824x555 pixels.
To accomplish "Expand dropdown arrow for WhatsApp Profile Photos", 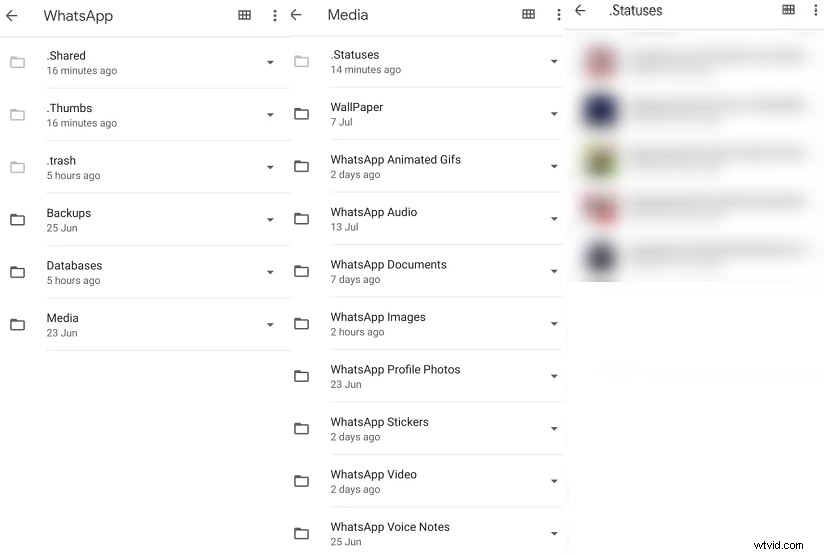I will point(554,376).
